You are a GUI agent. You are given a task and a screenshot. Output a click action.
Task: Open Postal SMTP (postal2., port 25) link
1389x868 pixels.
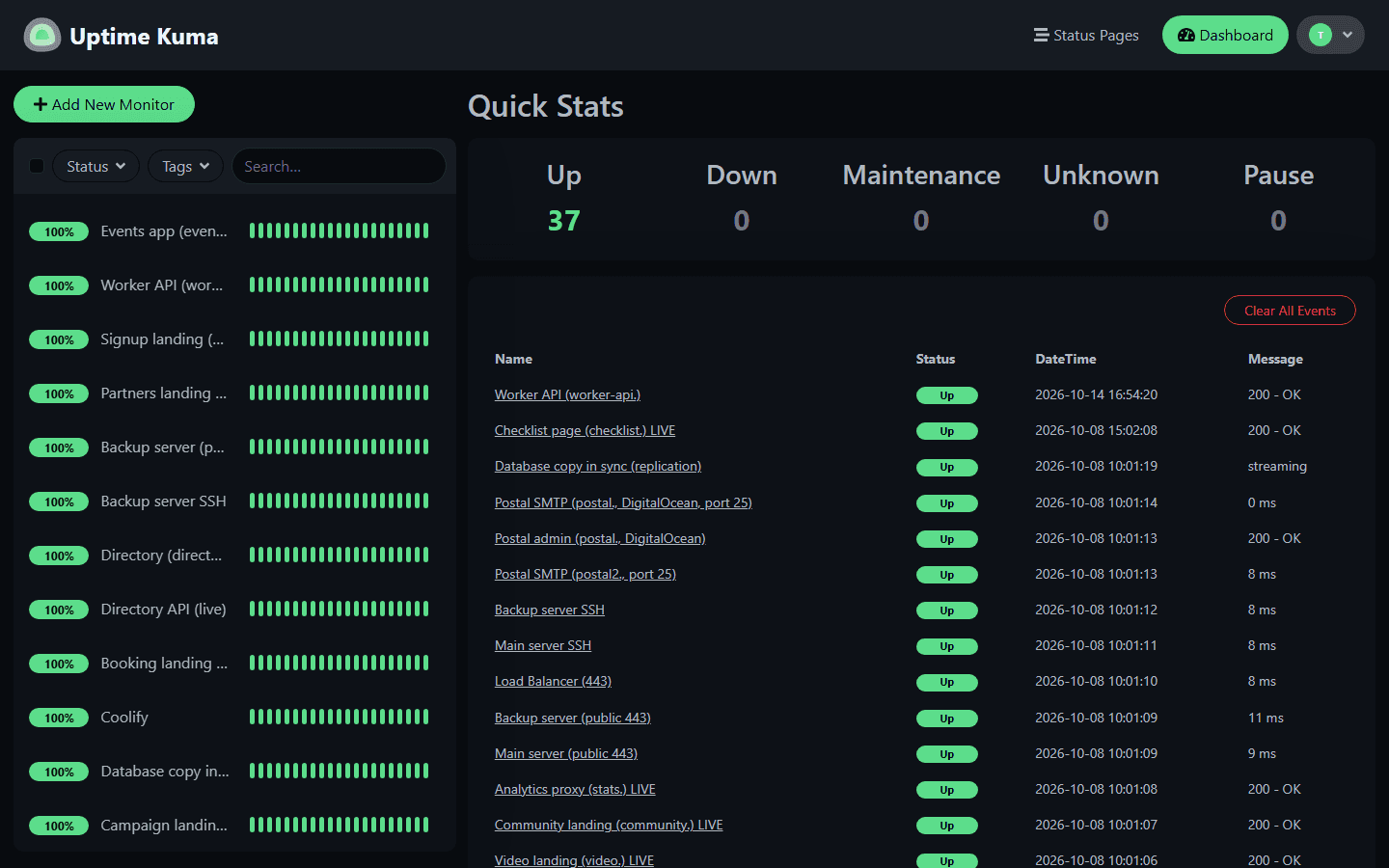pyautogui.click(x=586, y=574)
